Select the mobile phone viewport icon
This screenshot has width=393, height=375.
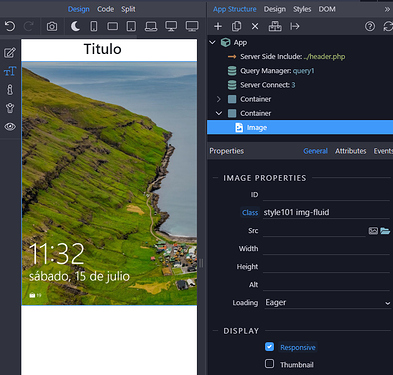click(x=94, y=26)
